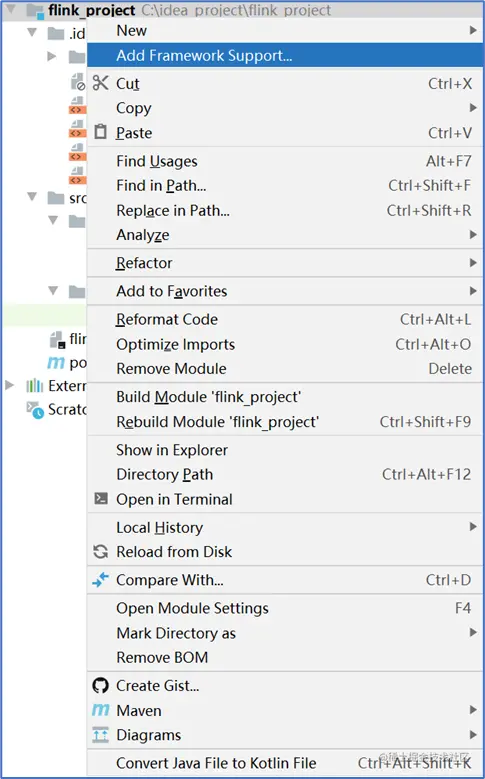Image resolution: width=485 pixels, height=779 pixels.
Task: Click the Diagrams icon
Action: tap(100, 735)
